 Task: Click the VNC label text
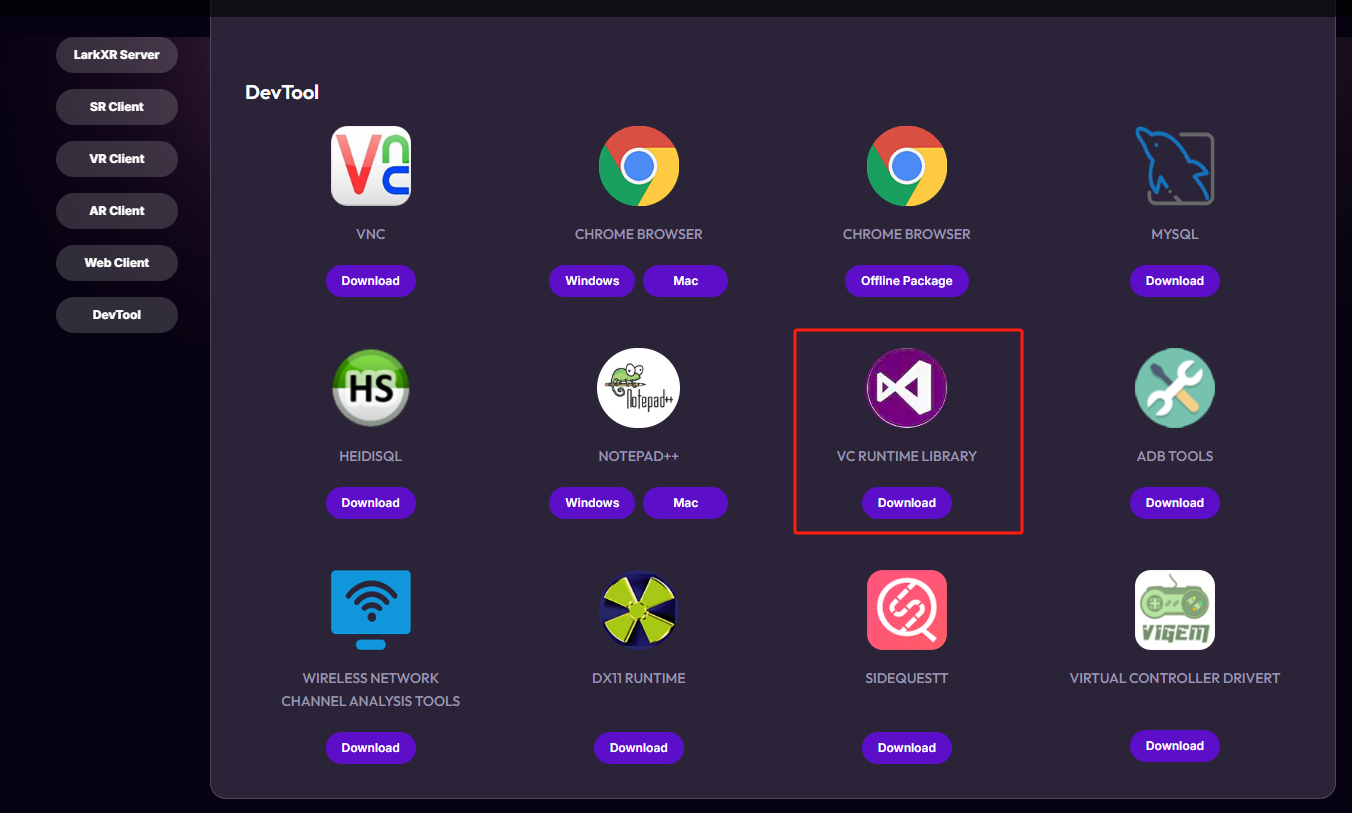371,234
